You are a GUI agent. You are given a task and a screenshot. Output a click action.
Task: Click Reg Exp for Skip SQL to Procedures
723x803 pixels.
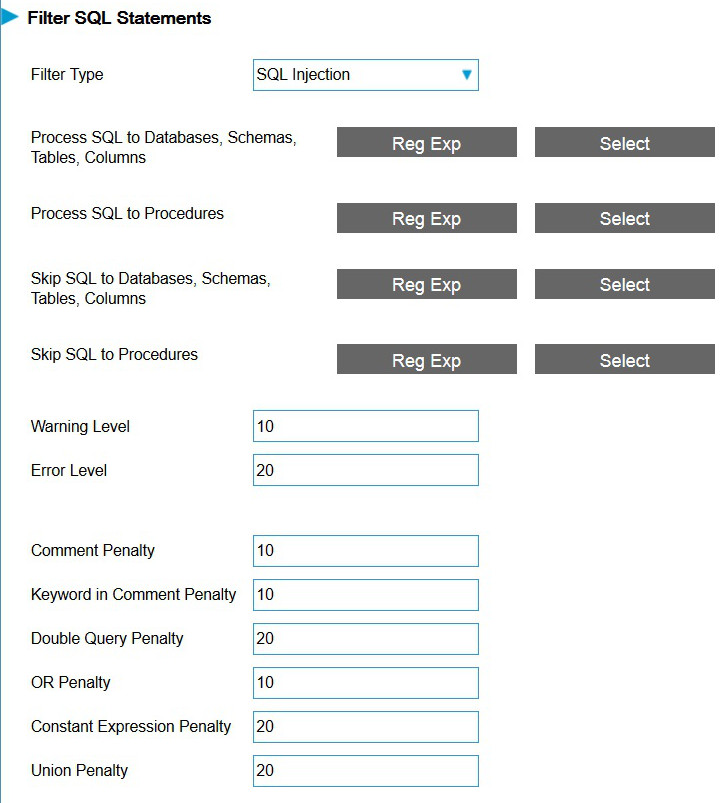(x=426, y=360)
